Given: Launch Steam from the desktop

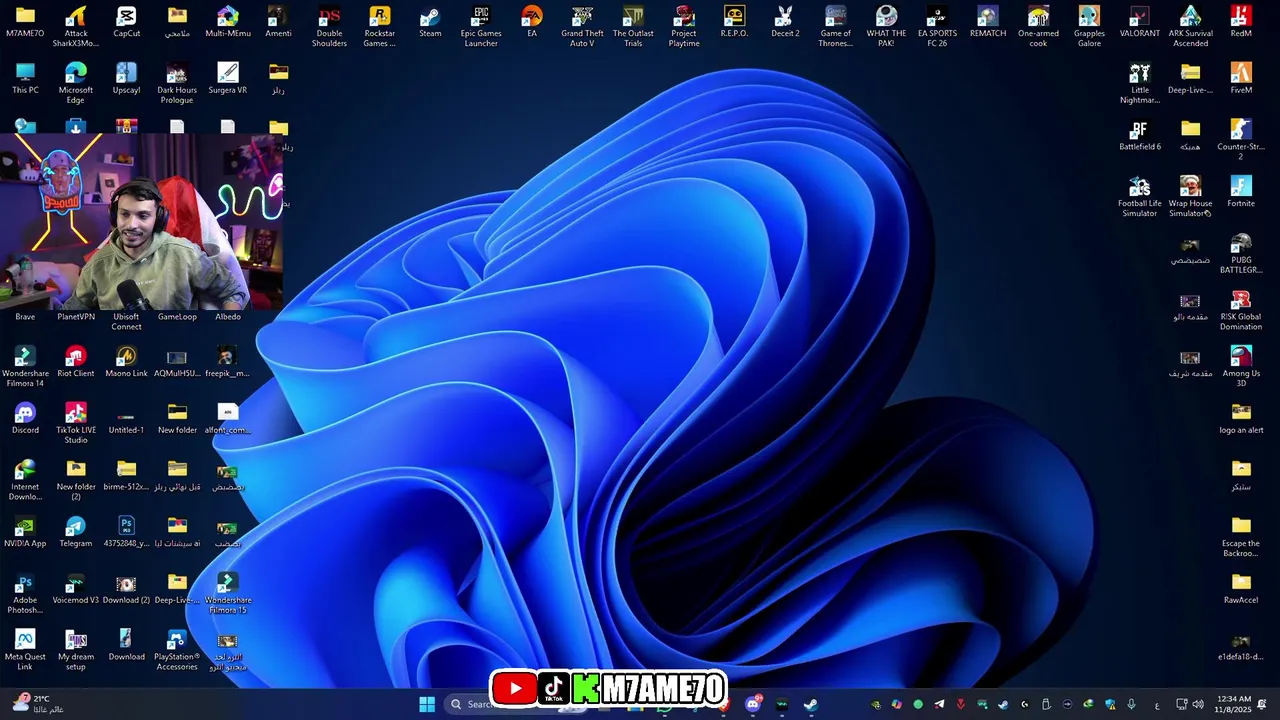Looking at the screenshot, I should point(430,22).
